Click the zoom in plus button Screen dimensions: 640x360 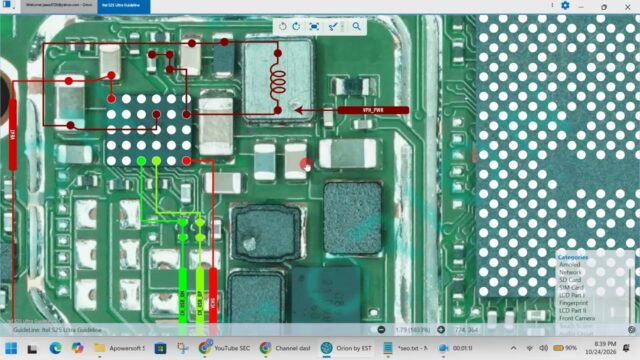tap(441, 329)
